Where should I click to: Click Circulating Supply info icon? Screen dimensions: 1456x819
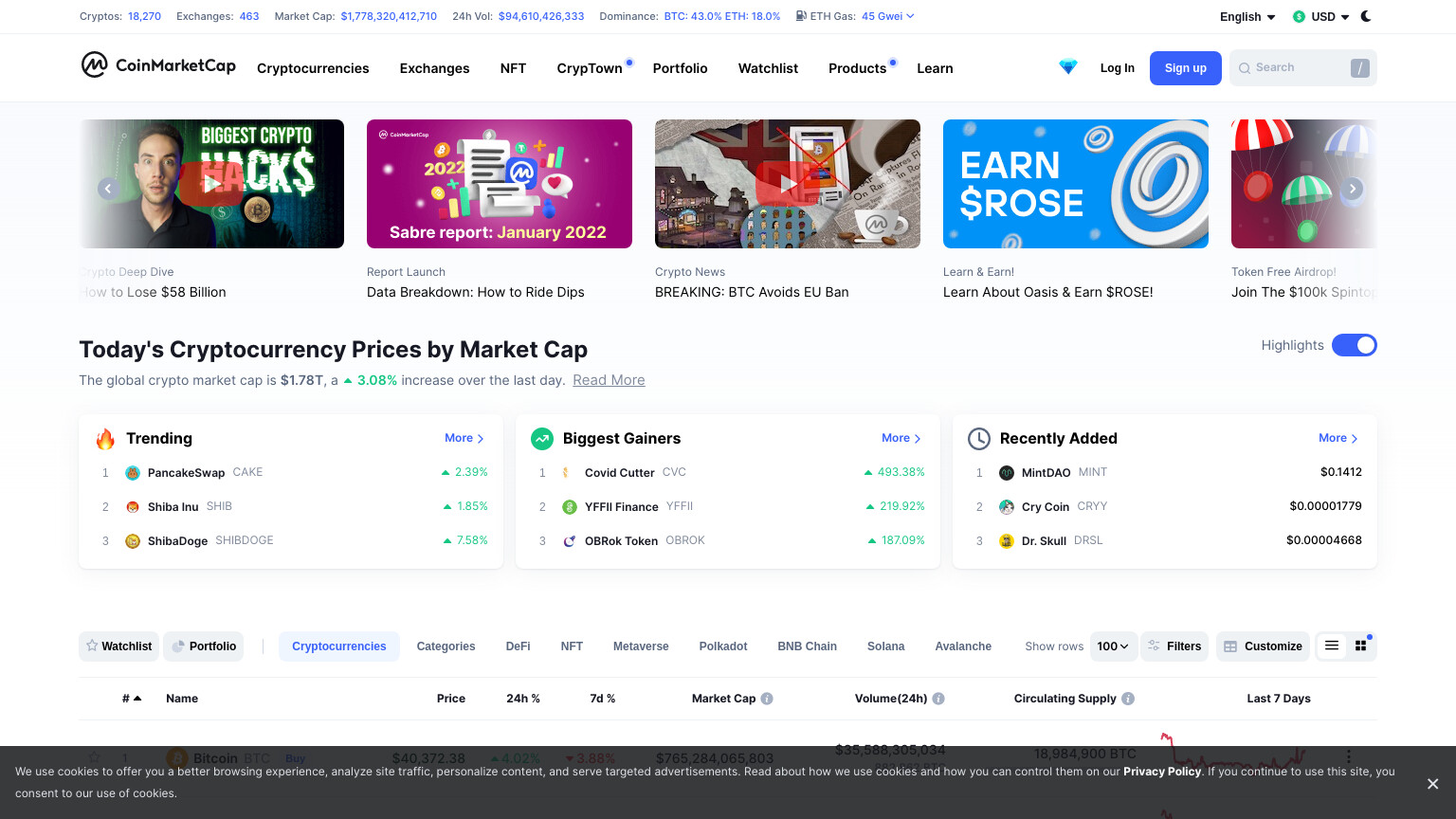pyautogui.click(x=1128, y=699)
